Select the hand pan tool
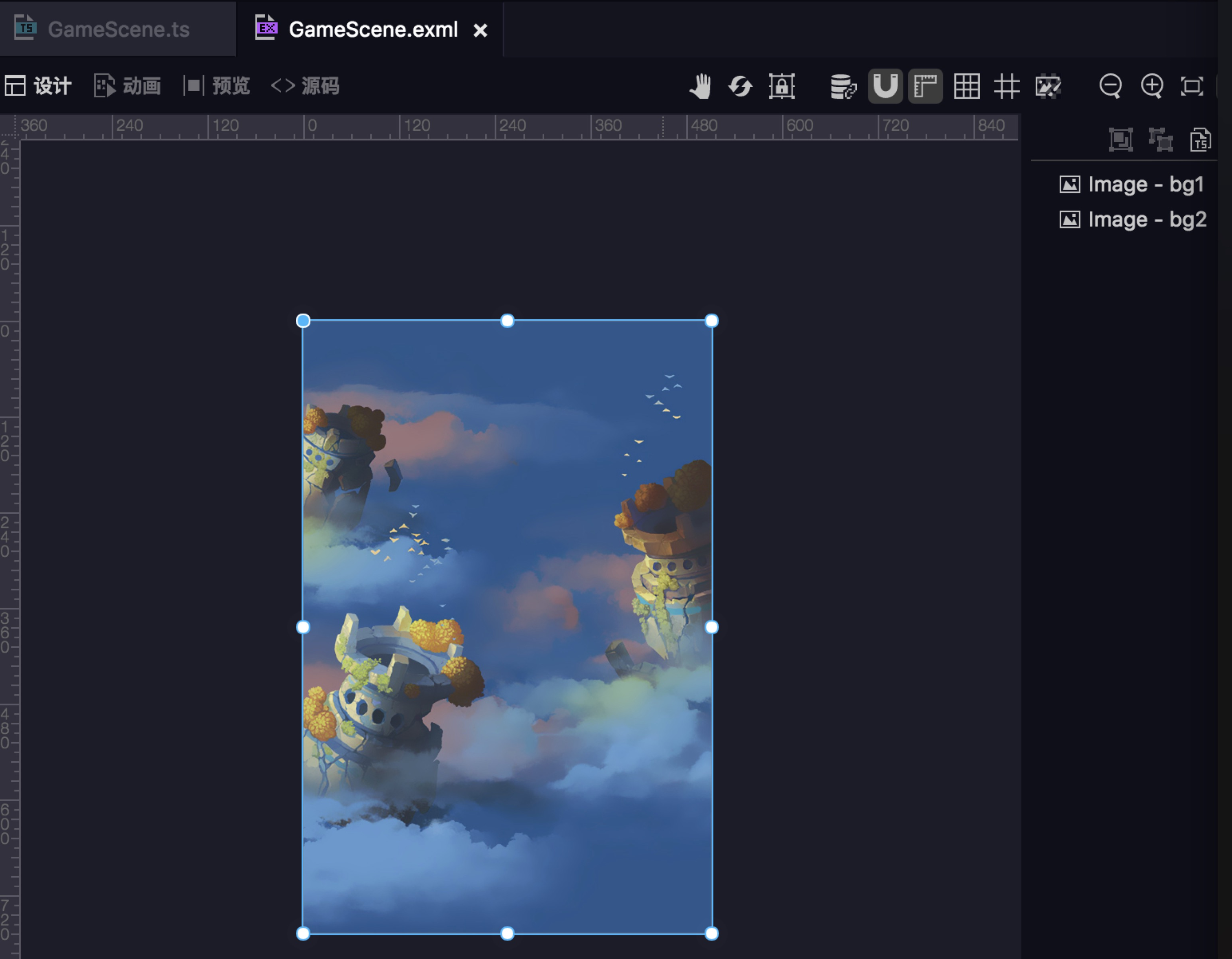Viewport: 1232px width, 959px height. click(x=700, y=86)
